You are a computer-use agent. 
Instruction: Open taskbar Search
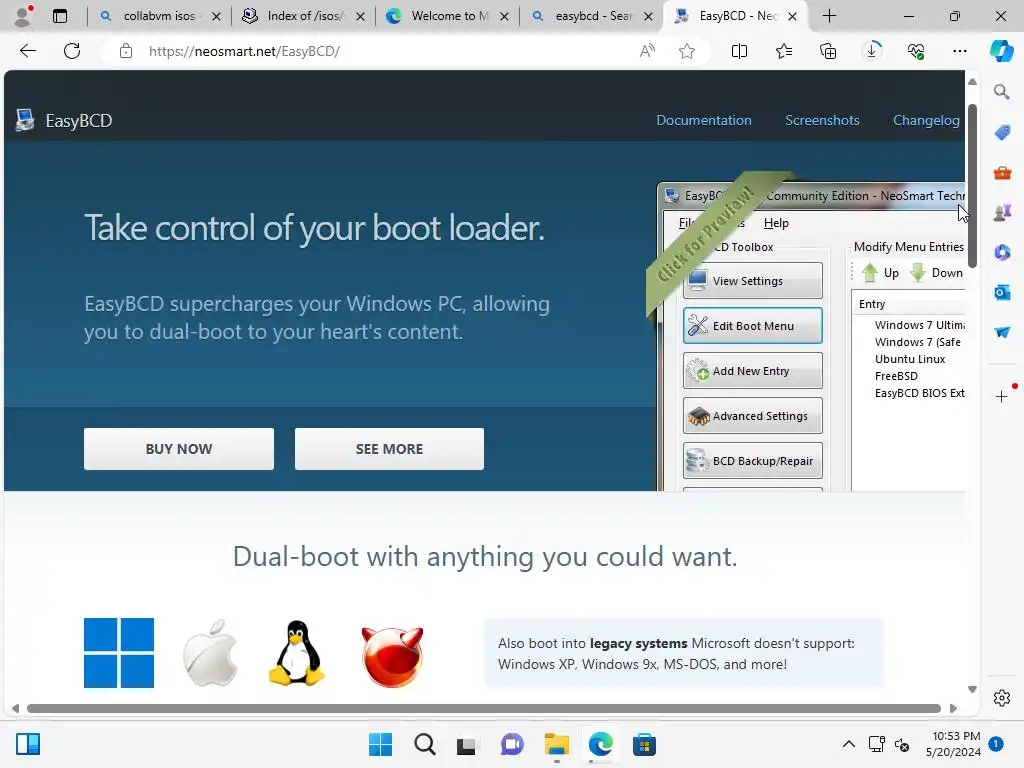[424, 744]
